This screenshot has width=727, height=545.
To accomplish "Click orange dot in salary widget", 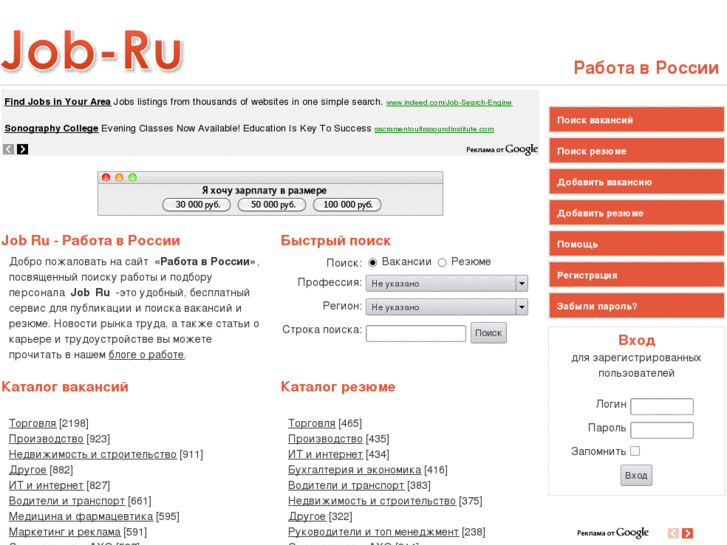I will (x=119, y=177).
